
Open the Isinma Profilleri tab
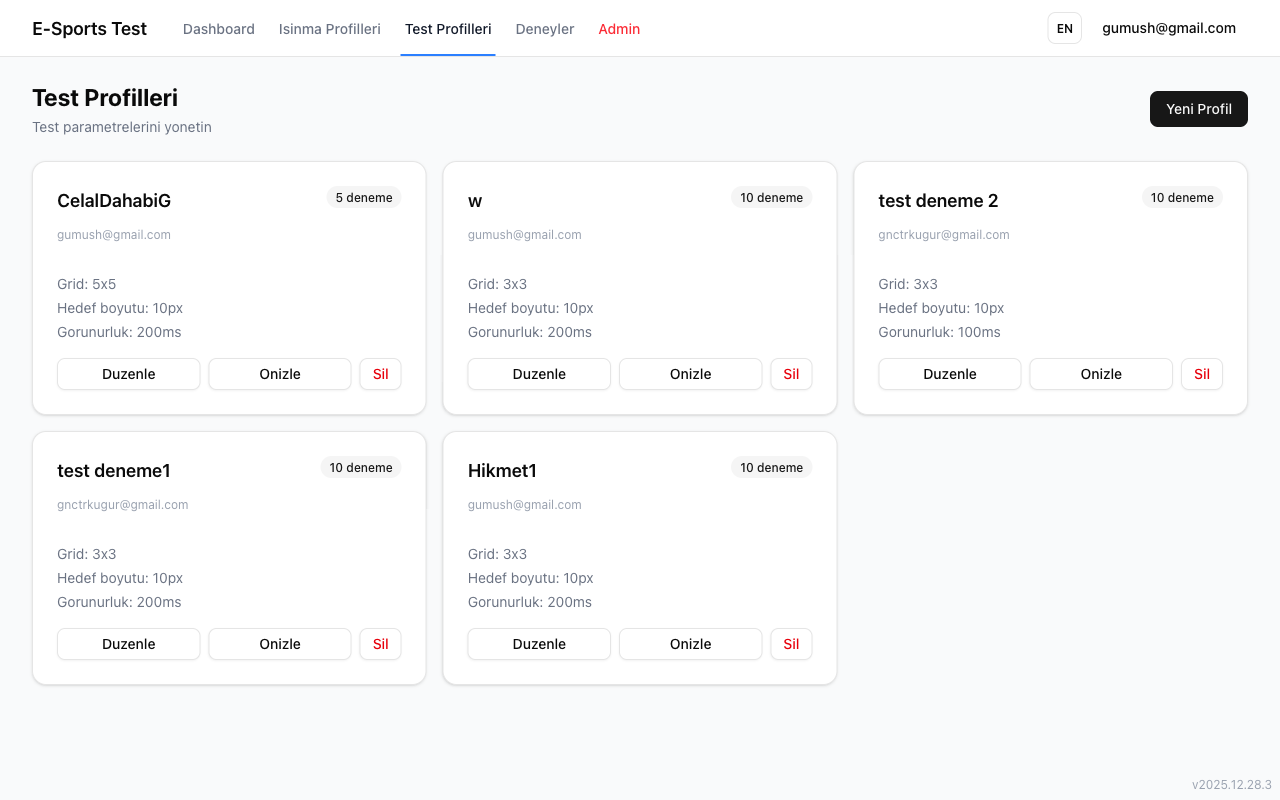coord(329,29)
